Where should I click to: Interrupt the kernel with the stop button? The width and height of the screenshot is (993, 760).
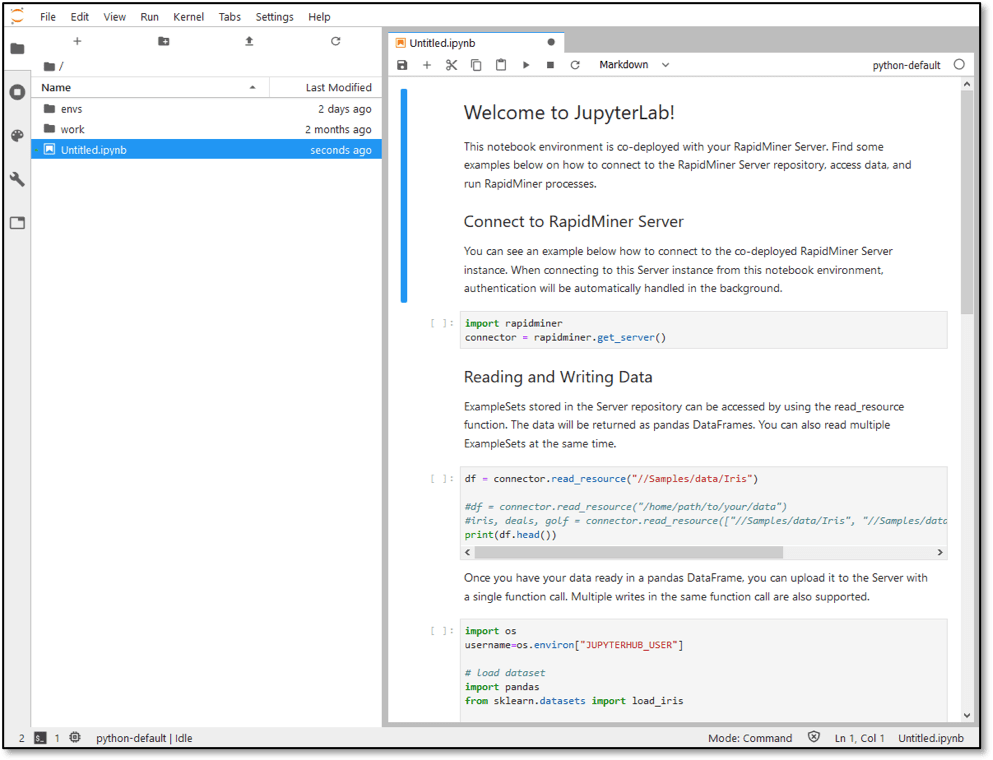pos(550,65)
